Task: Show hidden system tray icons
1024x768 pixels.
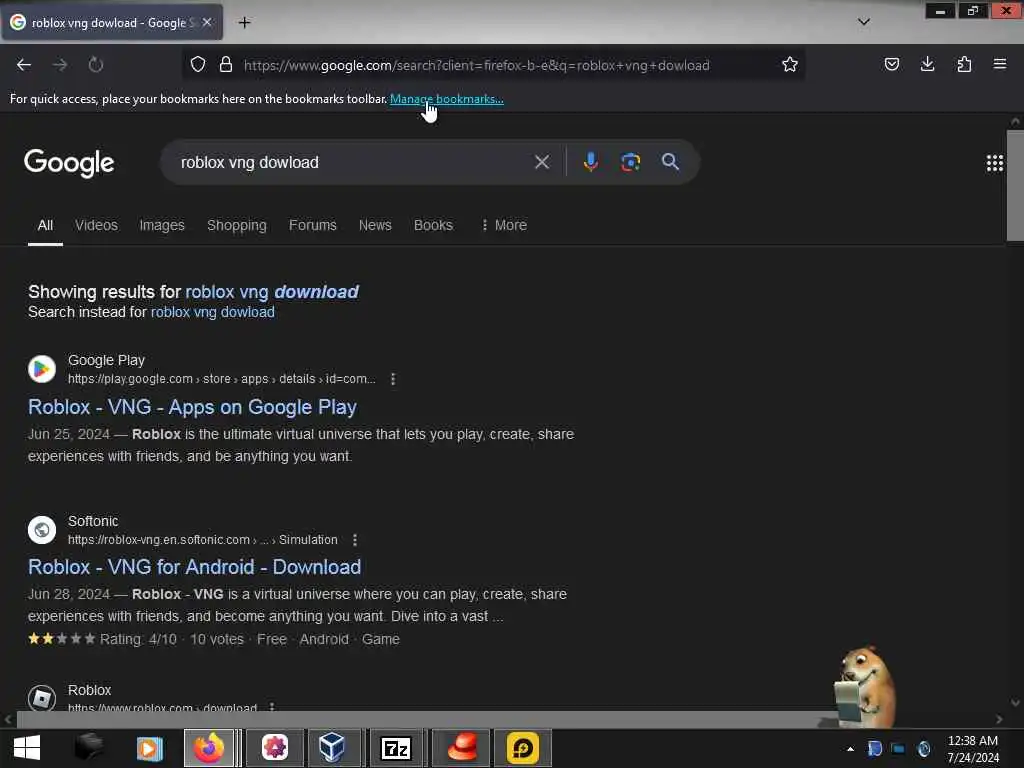Action: pyautogui.click(x=850, y=749)
